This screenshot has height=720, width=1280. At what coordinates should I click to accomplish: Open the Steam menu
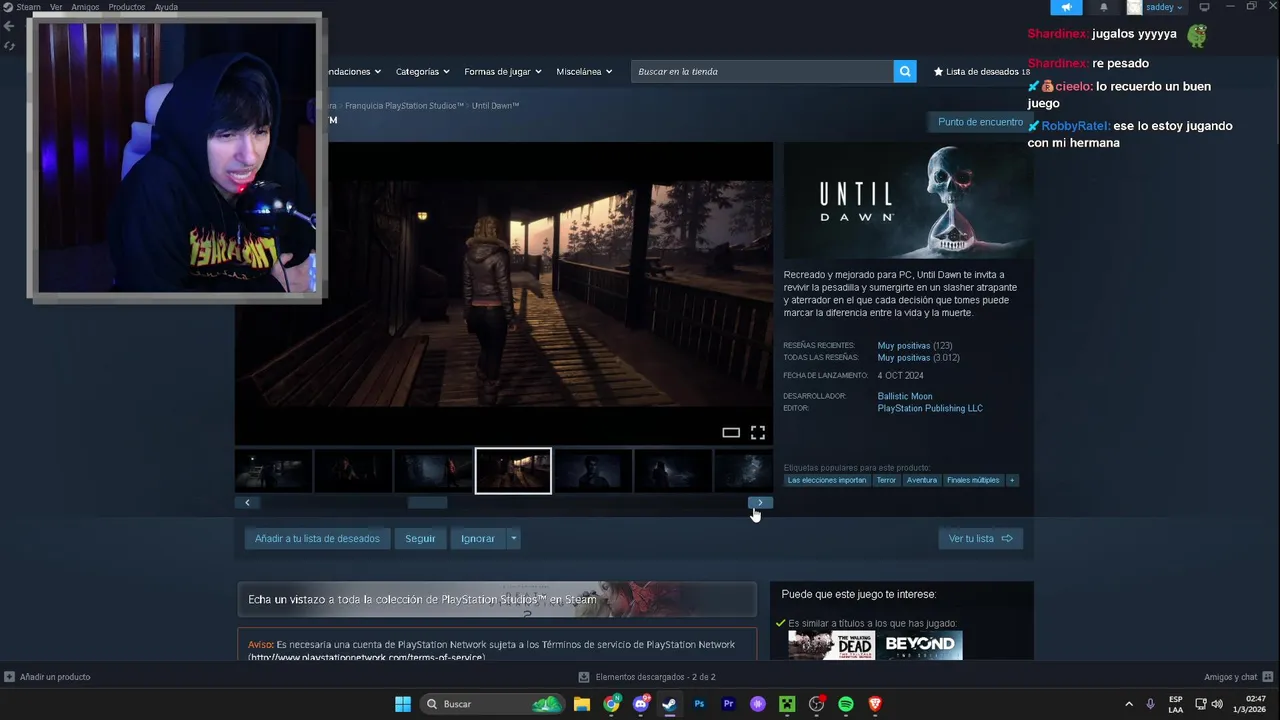coord(22,7)
